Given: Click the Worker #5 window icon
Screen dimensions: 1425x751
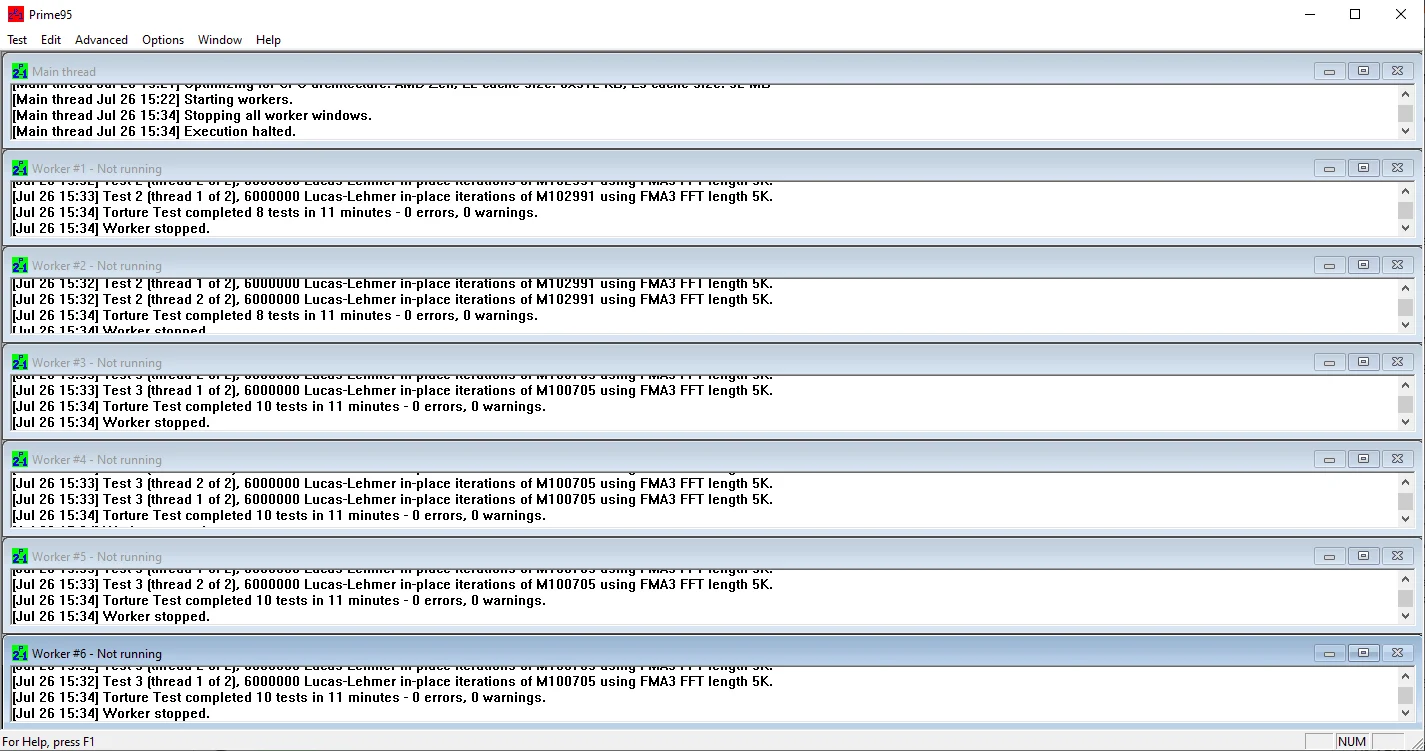Looking at the screenshot, I should tap(20, 556).
